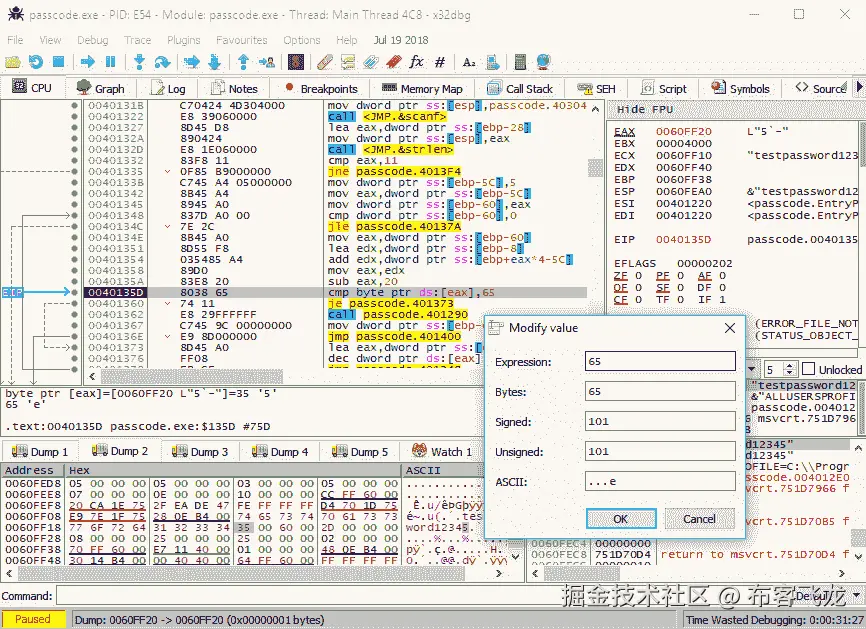Click Hide FPU button
The height and width of the screenshot is (629, 866).
pyautogui.click(x=645, y=109)
